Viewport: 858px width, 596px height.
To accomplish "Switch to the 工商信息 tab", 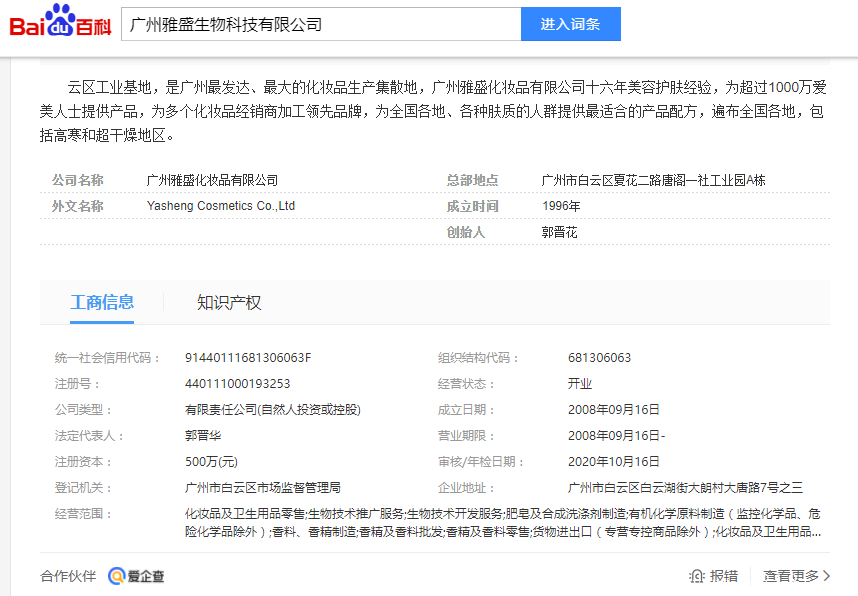I will (x=102, y=303).
